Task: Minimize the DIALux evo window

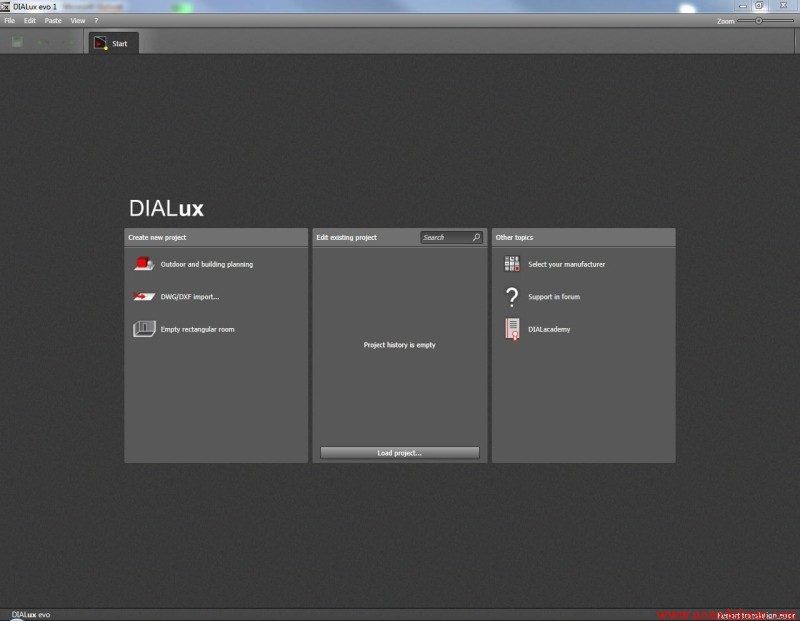Action: (x=743, y=6)
